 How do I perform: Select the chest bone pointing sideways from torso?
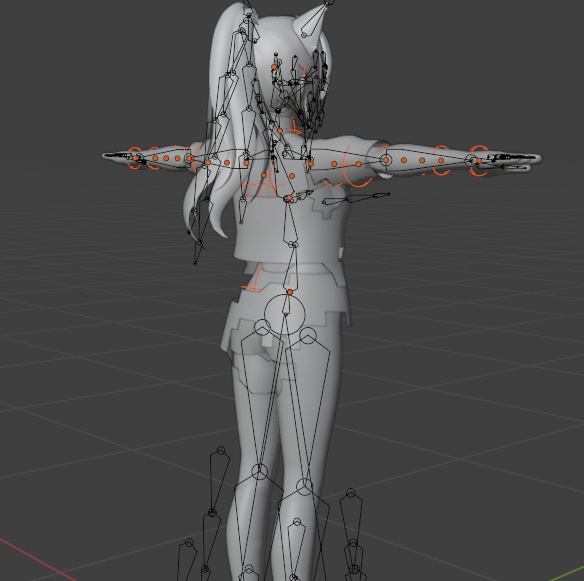pyautogui.click(x=356, y=199)
